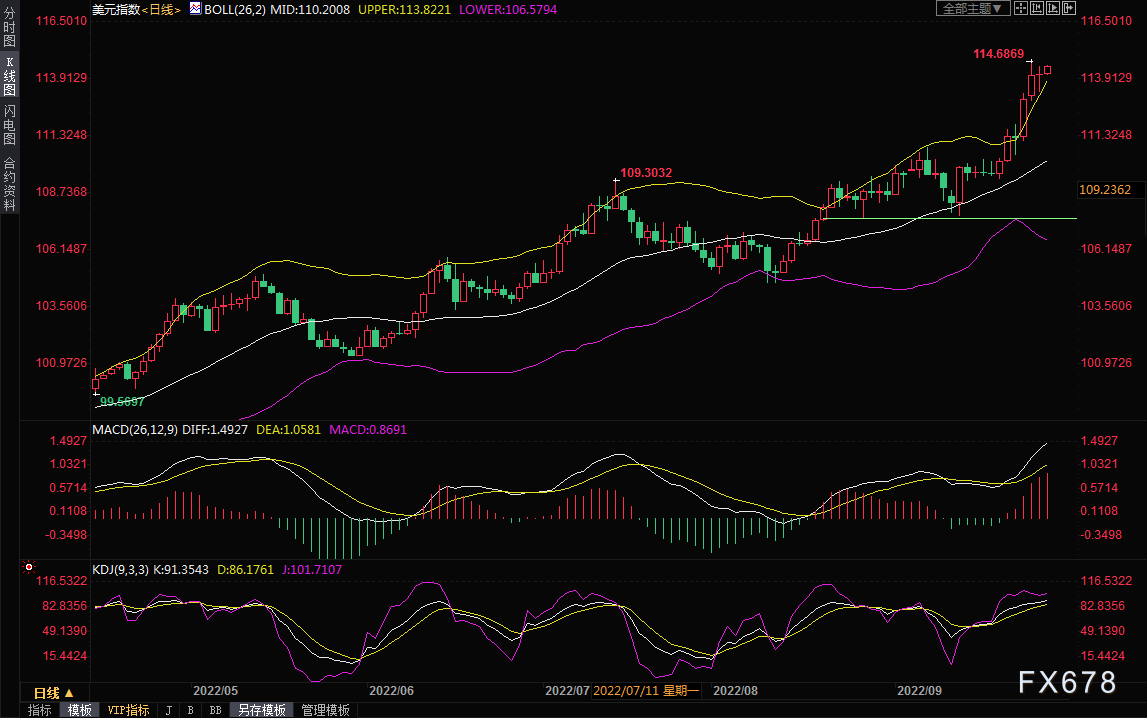Click the D:86.1761 value

245,570
